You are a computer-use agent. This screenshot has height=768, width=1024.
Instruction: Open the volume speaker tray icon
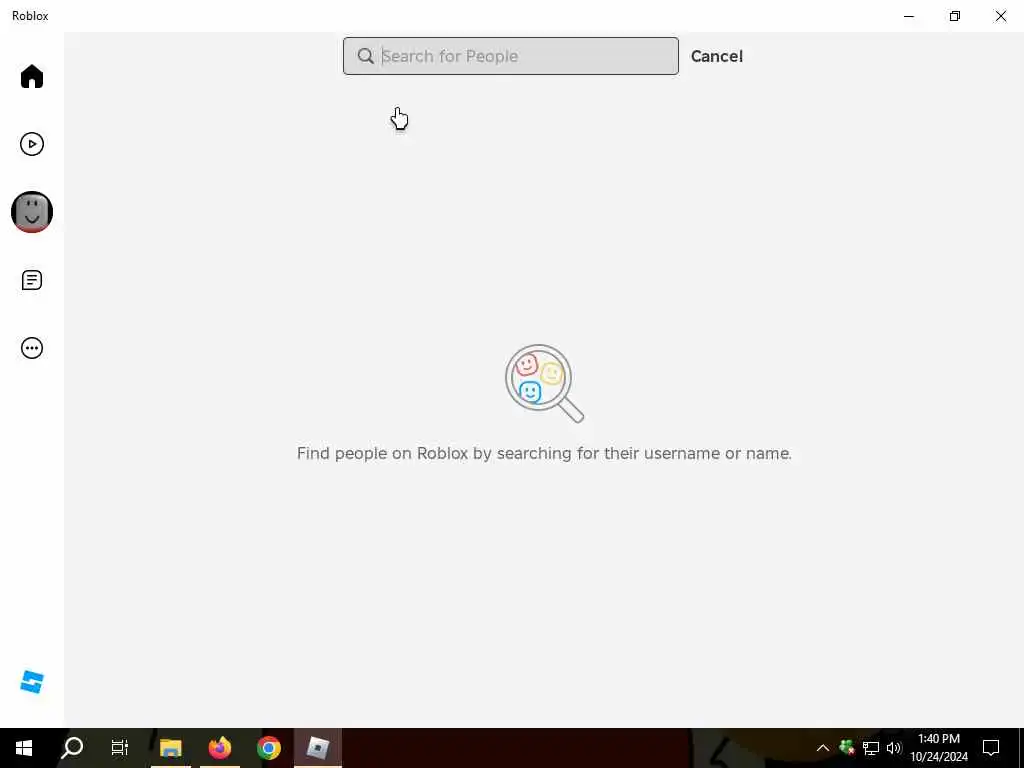pyautogui.click(x=893, y=748)
